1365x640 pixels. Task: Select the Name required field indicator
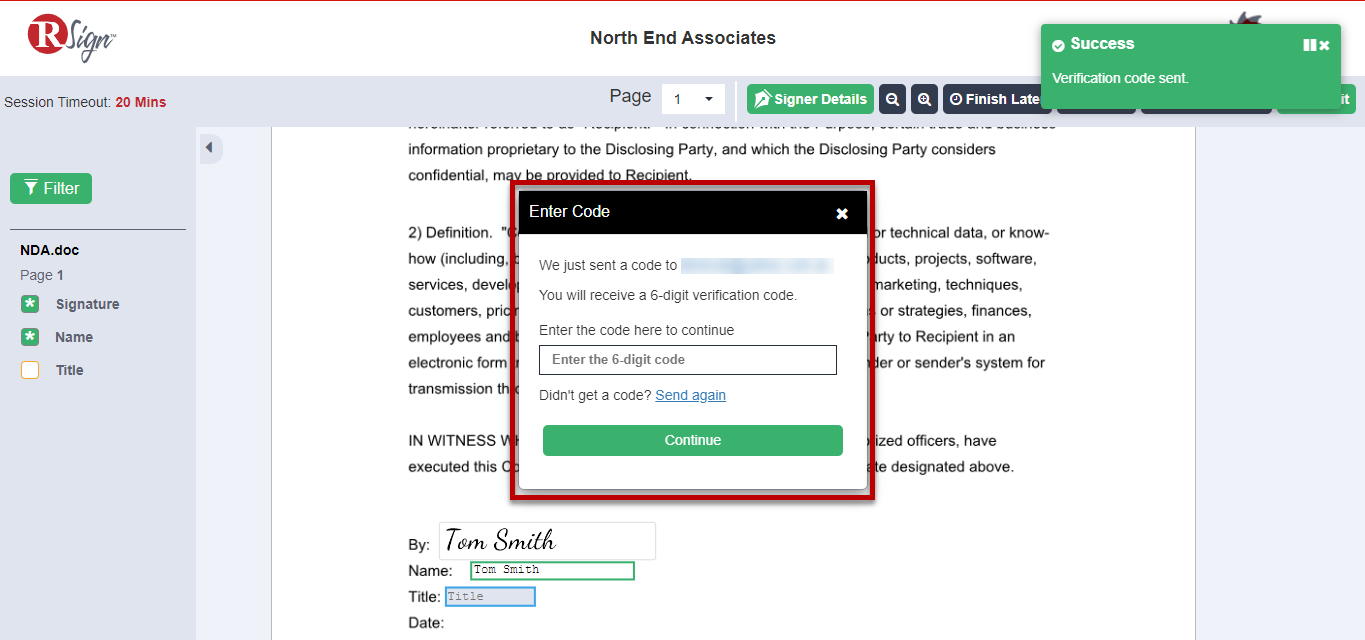30,337
